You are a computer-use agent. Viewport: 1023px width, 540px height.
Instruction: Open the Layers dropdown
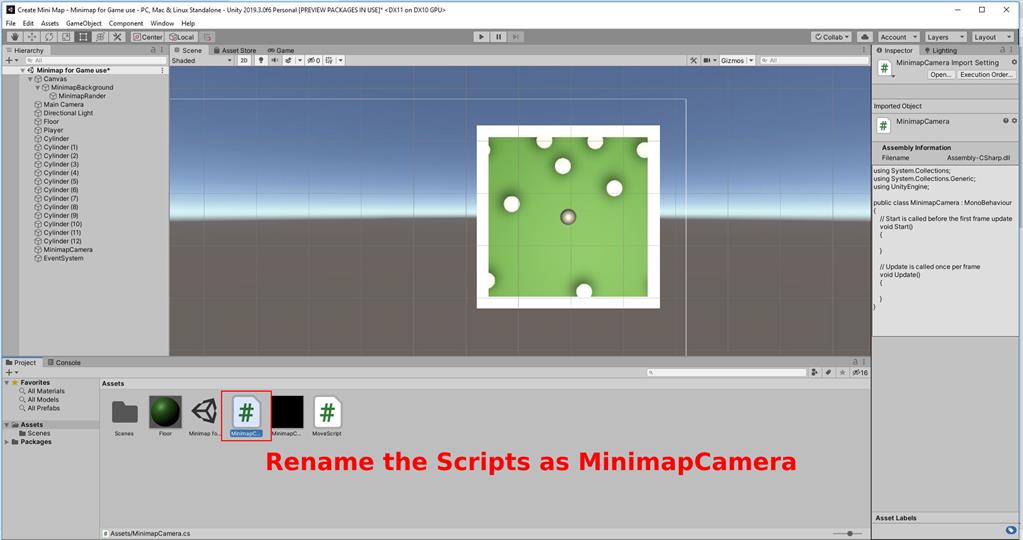(945, 37)
